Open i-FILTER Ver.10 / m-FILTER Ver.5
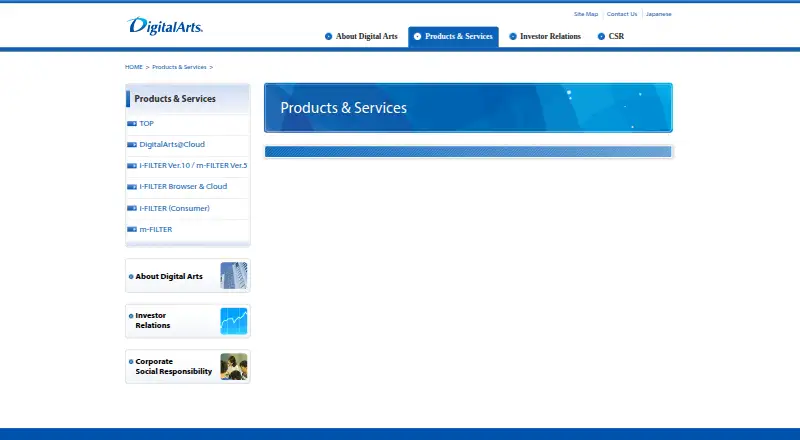 tap(193, 165)
